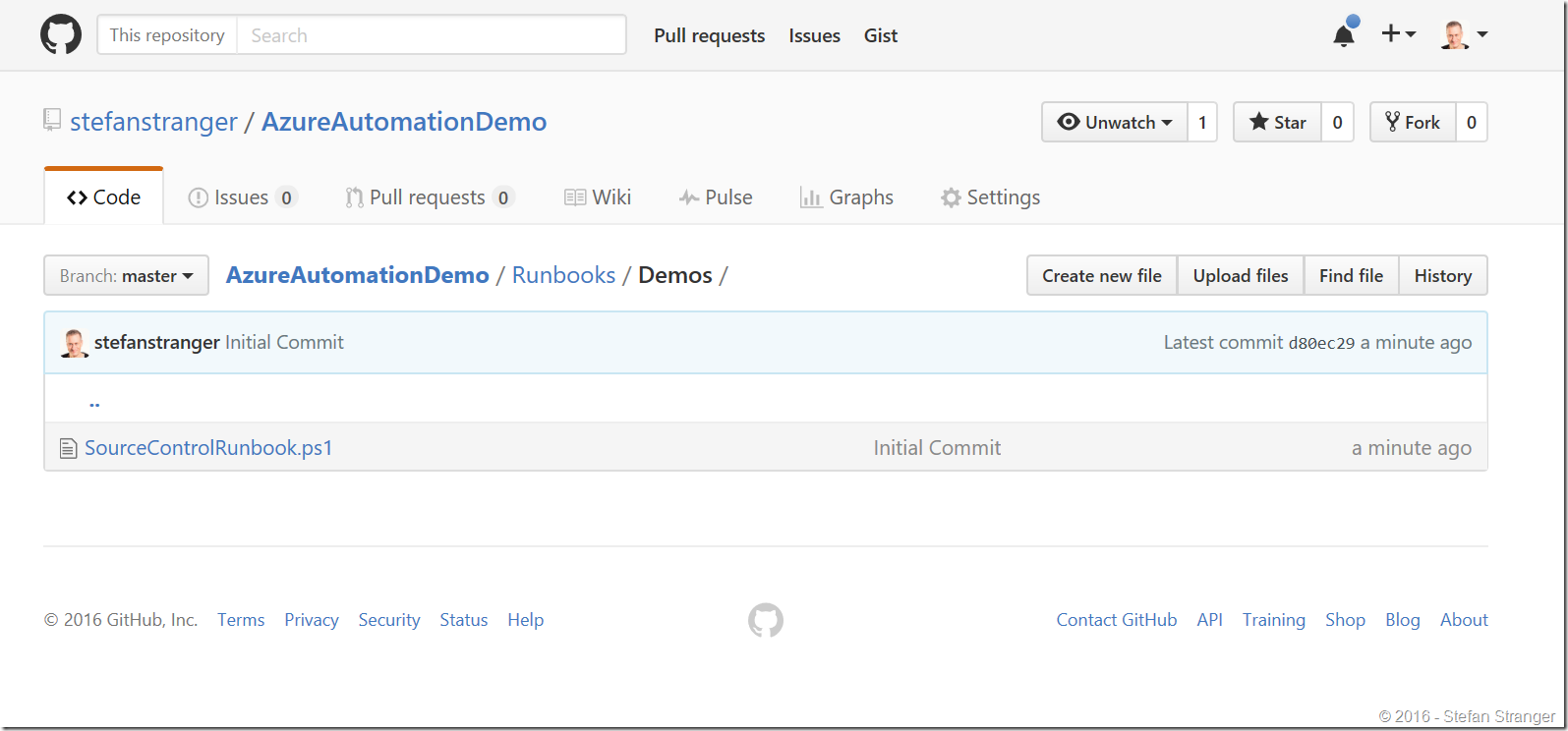Screen dimensions: 1568x731
Task: Open the Blog footer link
Action: (x=1403, y=620)
